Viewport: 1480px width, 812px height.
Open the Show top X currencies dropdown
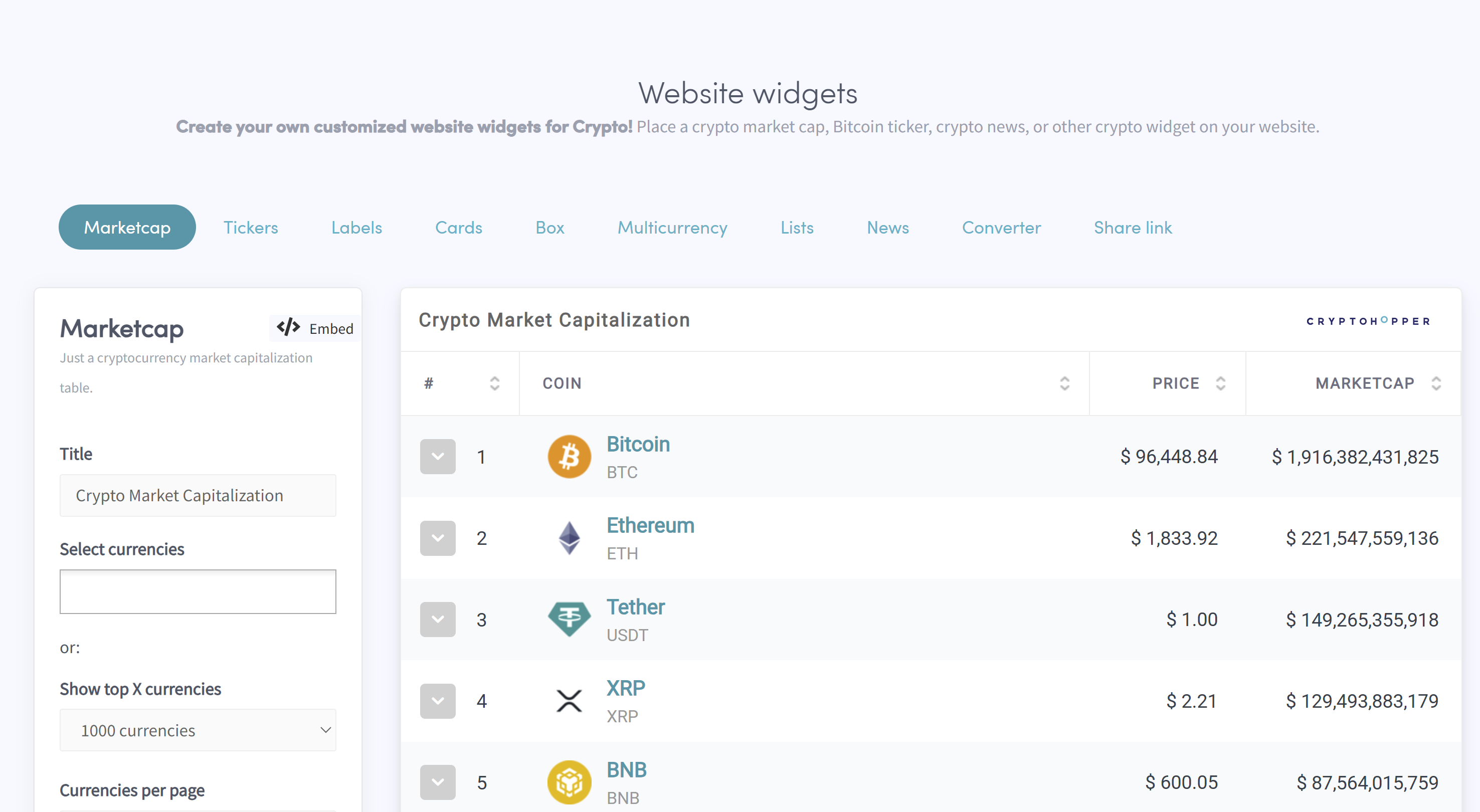198,730
